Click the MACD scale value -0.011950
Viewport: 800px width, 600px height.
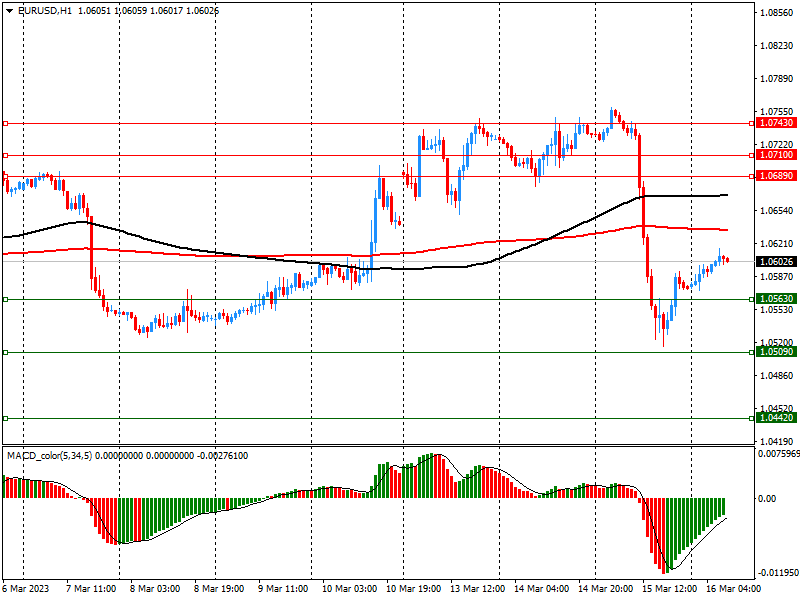coord(779,572)
